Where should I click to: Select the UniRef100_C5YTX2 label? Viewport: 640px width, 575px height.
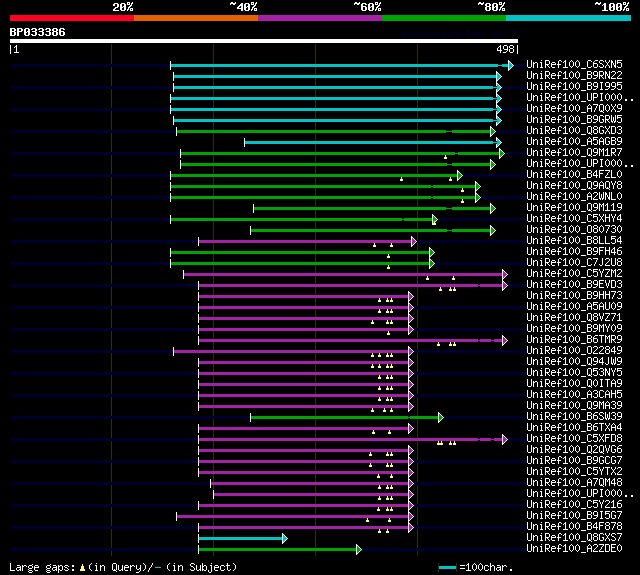(574, 472)
